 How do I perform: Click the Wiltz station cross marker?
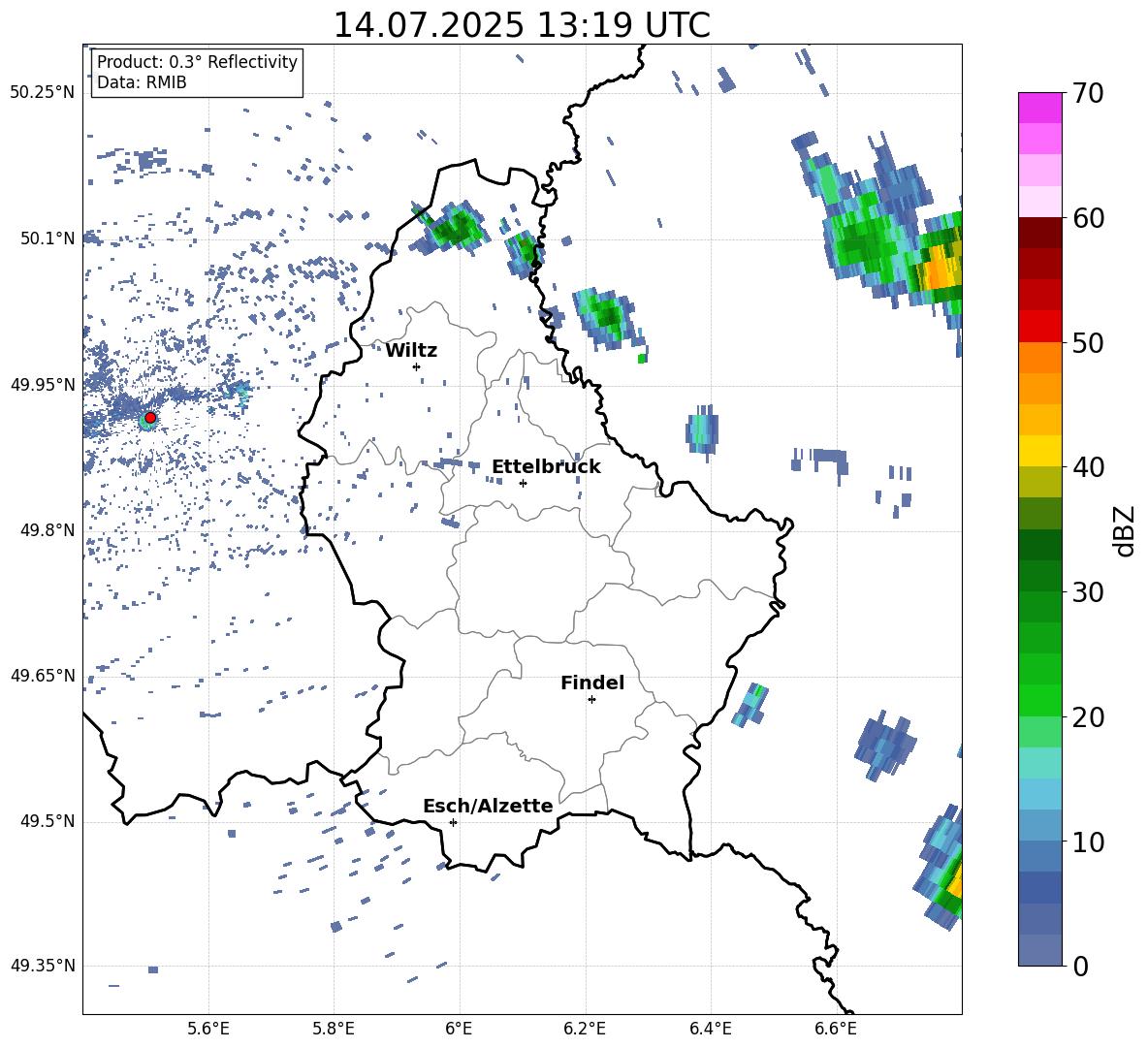[x=417, y=366]
